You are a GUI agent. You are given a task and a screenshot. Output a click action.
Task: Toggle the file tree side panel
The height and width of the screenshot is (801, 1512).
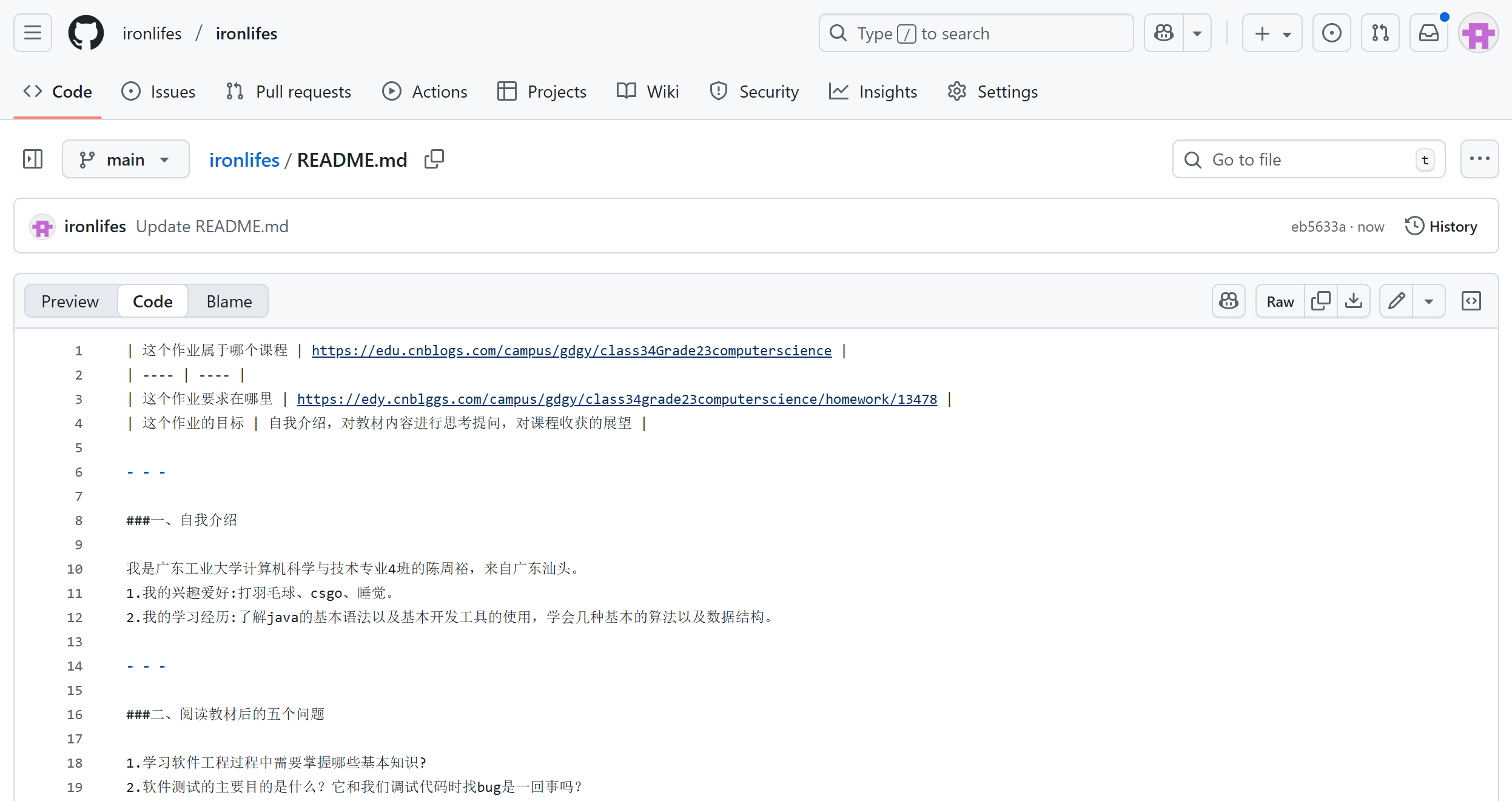pos(33,159)
